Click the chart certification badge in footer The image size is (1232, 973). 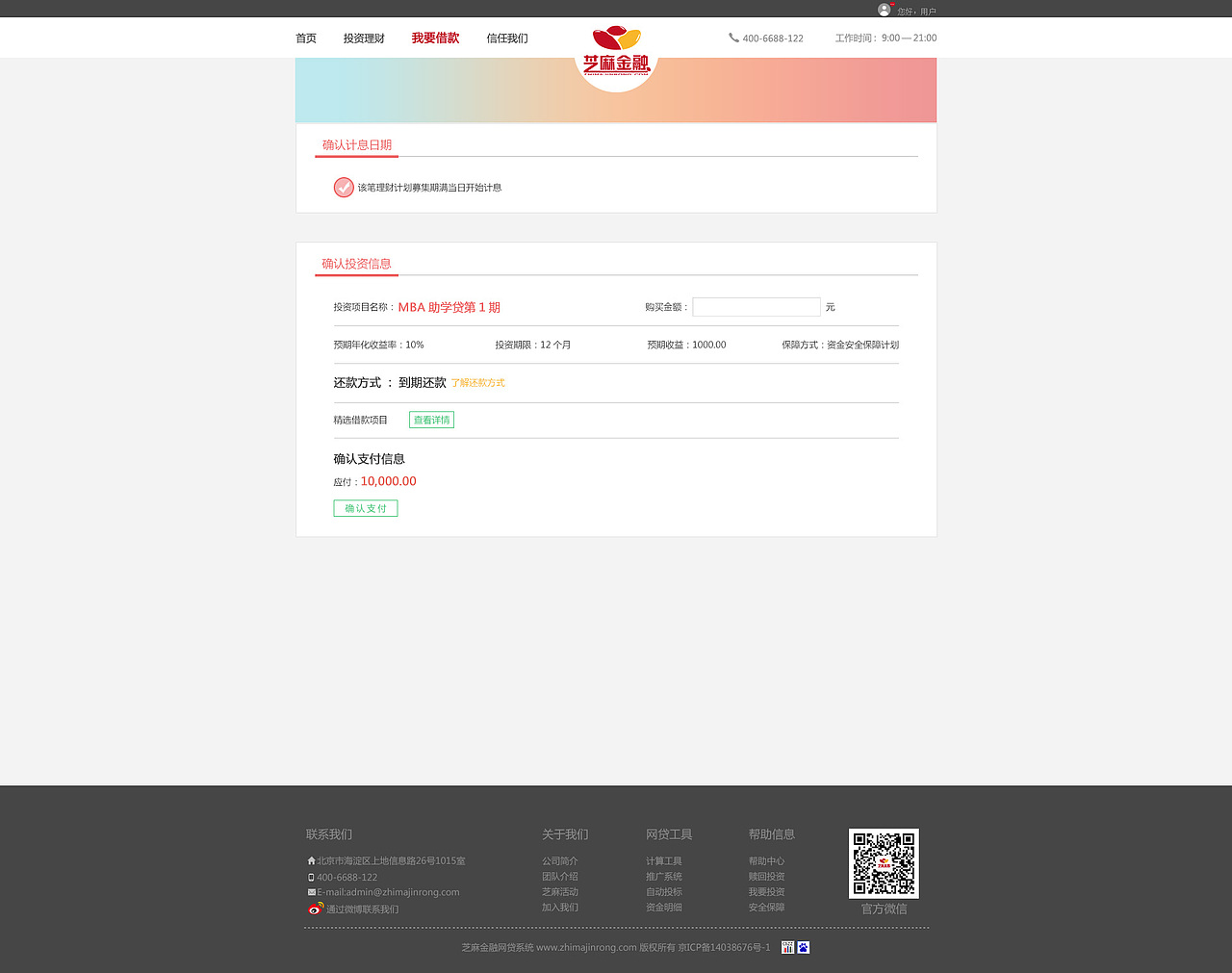click(788, 947)
